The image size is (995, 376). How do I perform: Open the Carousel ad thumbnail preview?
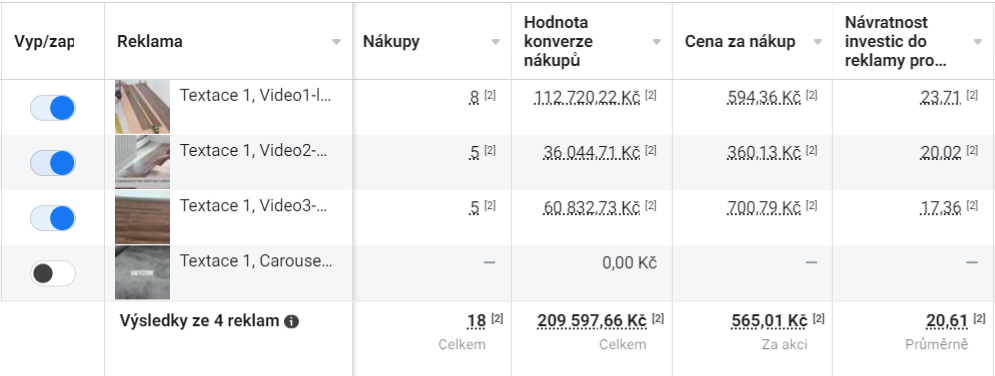click(142, 273)
